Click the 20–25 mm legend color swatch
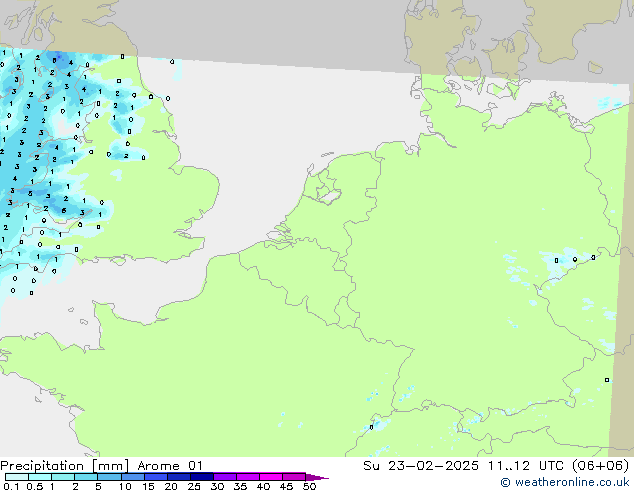The width and height of the screenshot is (634, 490). [x=179, y=477]
